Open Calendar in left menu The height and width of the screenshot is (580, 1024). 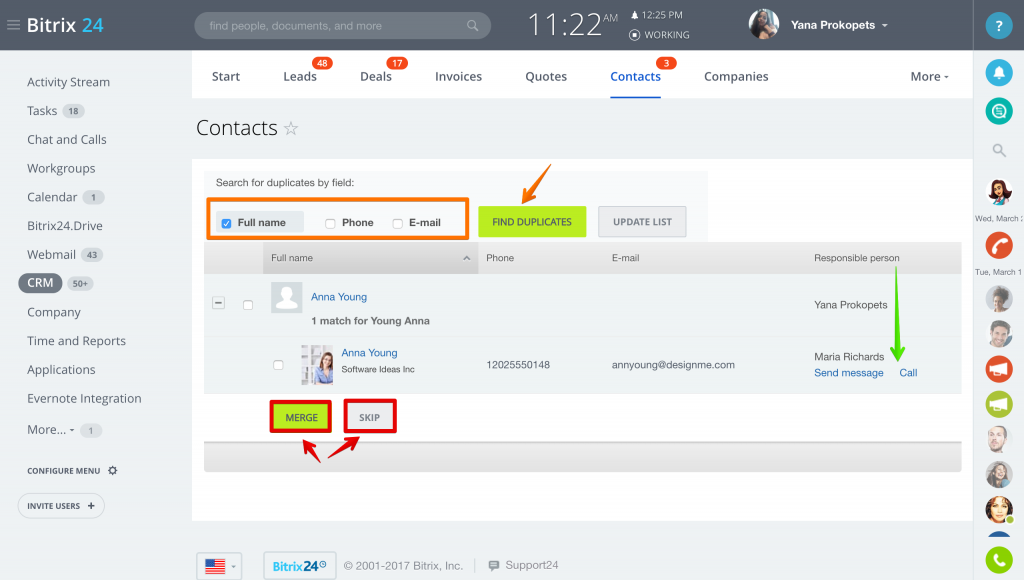(52, 197)
